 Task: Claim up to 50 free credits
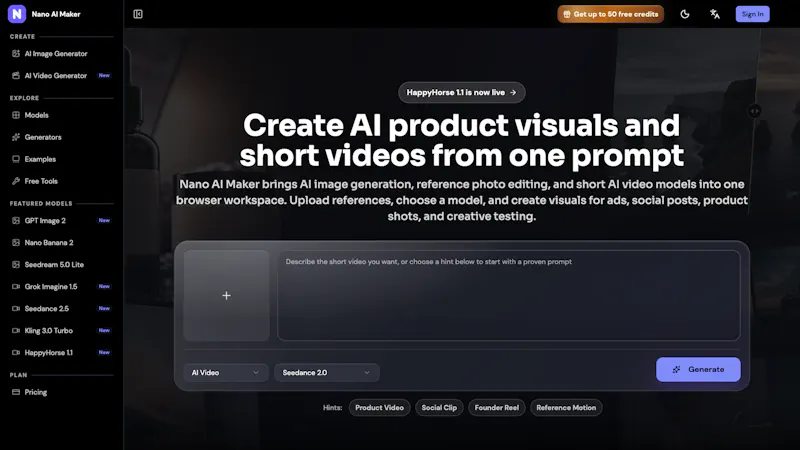click(x=610, y=14)
